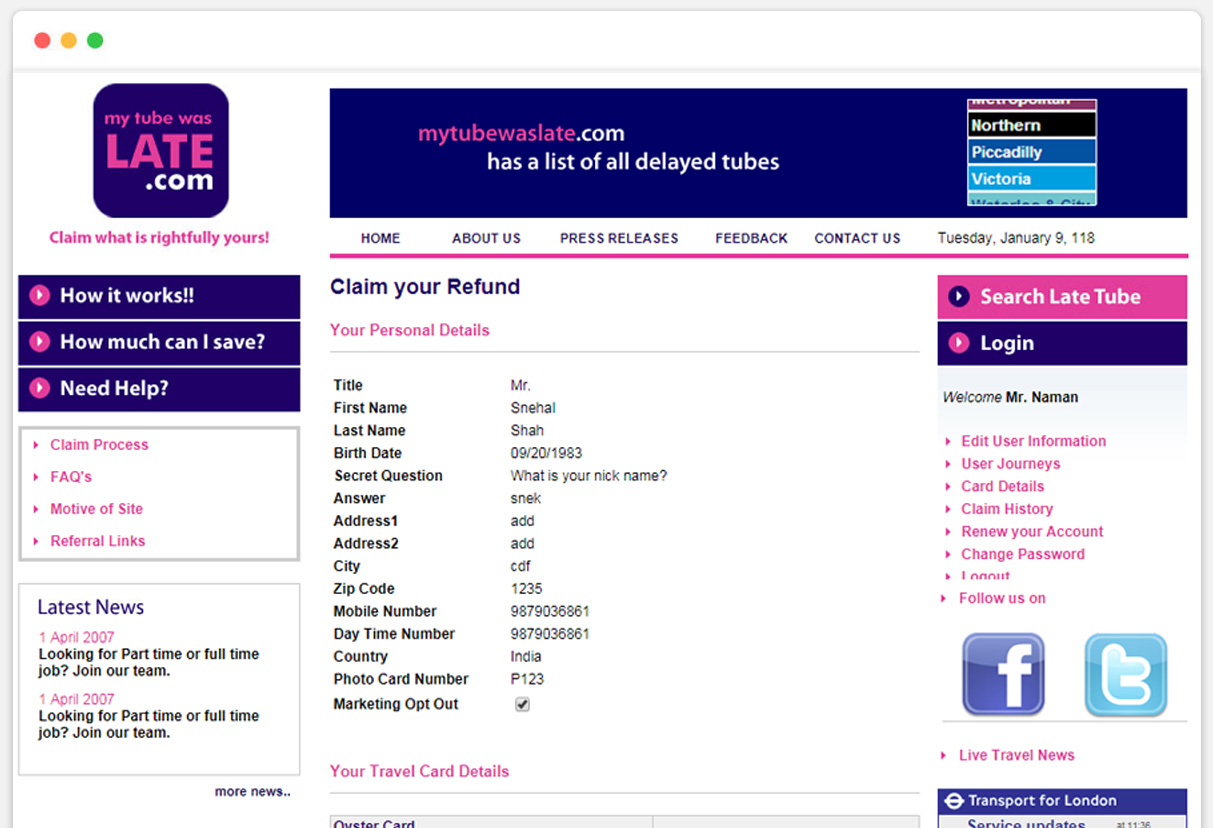Click arrow icon beside Search Late Tube

tap(959, 296)
